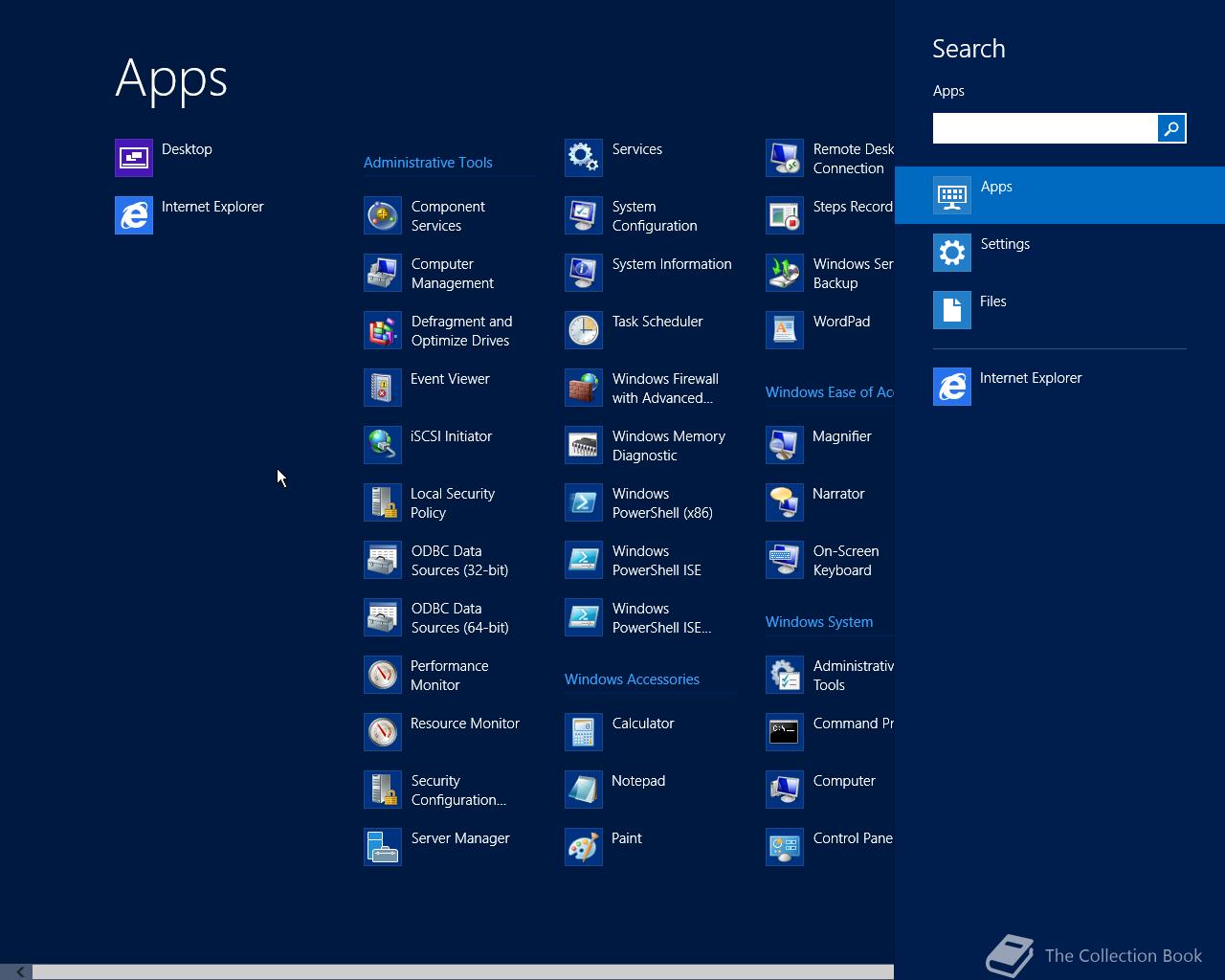Open Windows PowerShell (x86) icon

pyautogui.click(x=584, y=502)
